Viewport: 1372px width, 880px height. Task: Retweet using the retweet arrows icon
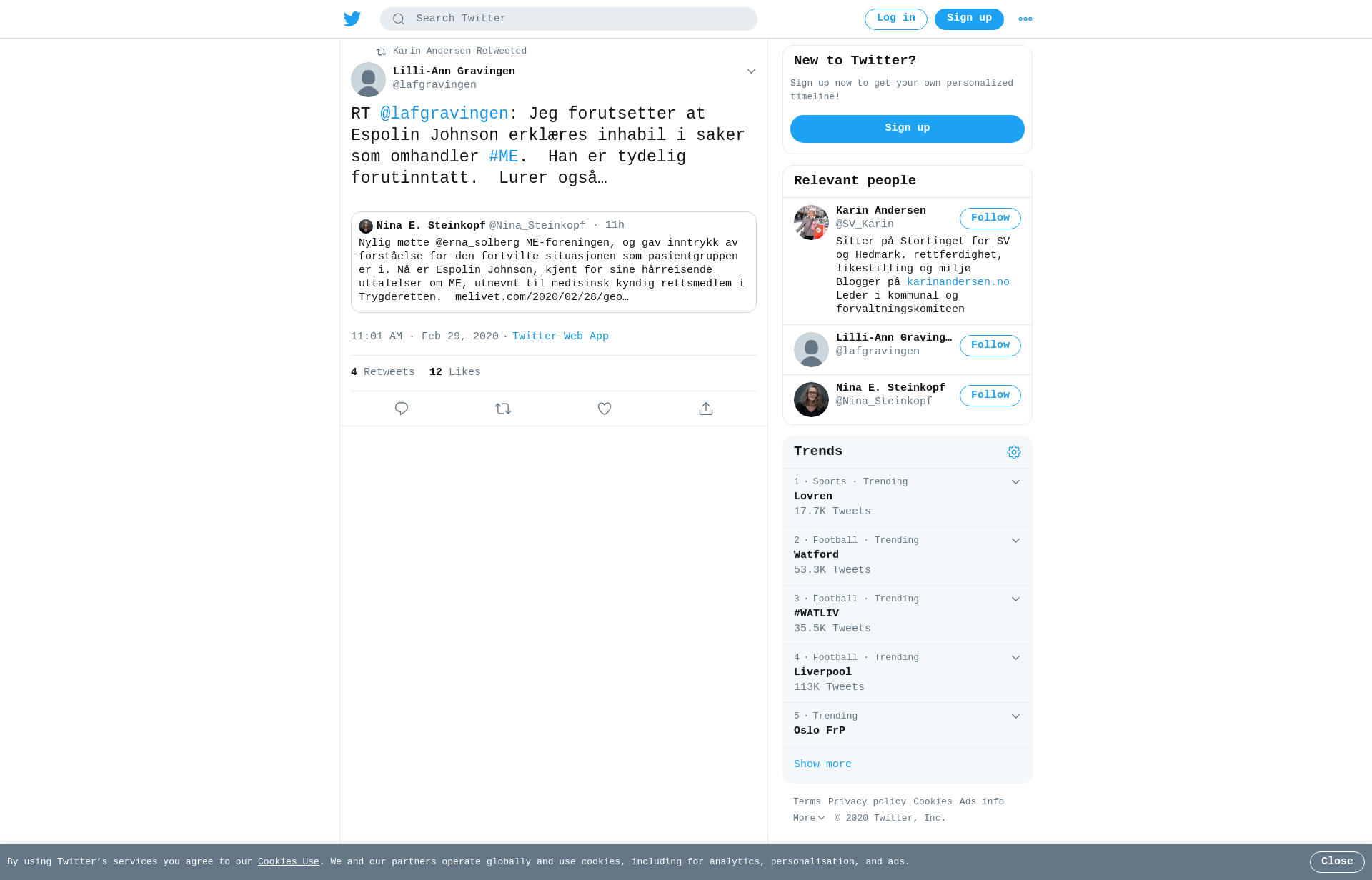(x=503, y=409)
